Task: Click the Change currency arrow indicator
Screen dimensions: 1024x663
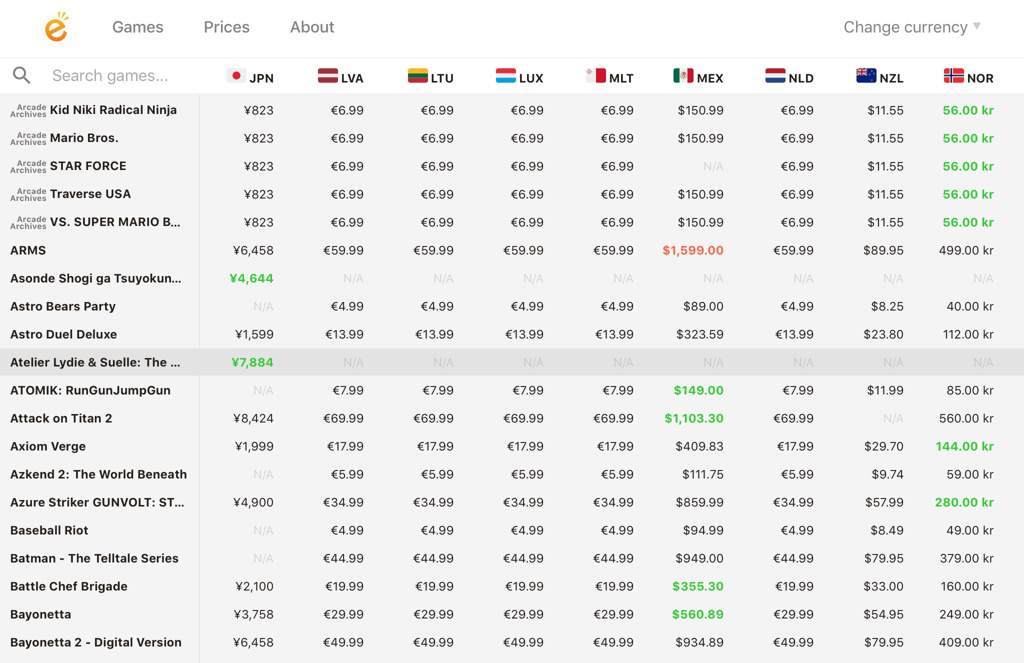Action: pyautogui.click(x=977, y=26)
